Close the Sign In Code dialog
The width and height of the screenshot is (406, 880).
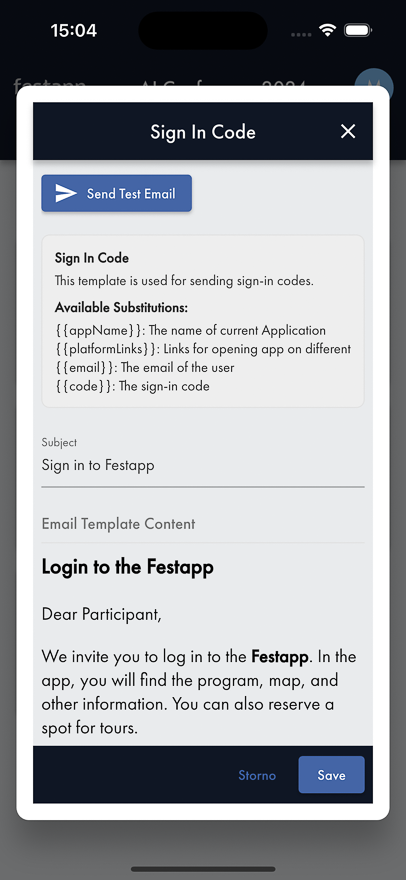[348, 131]
